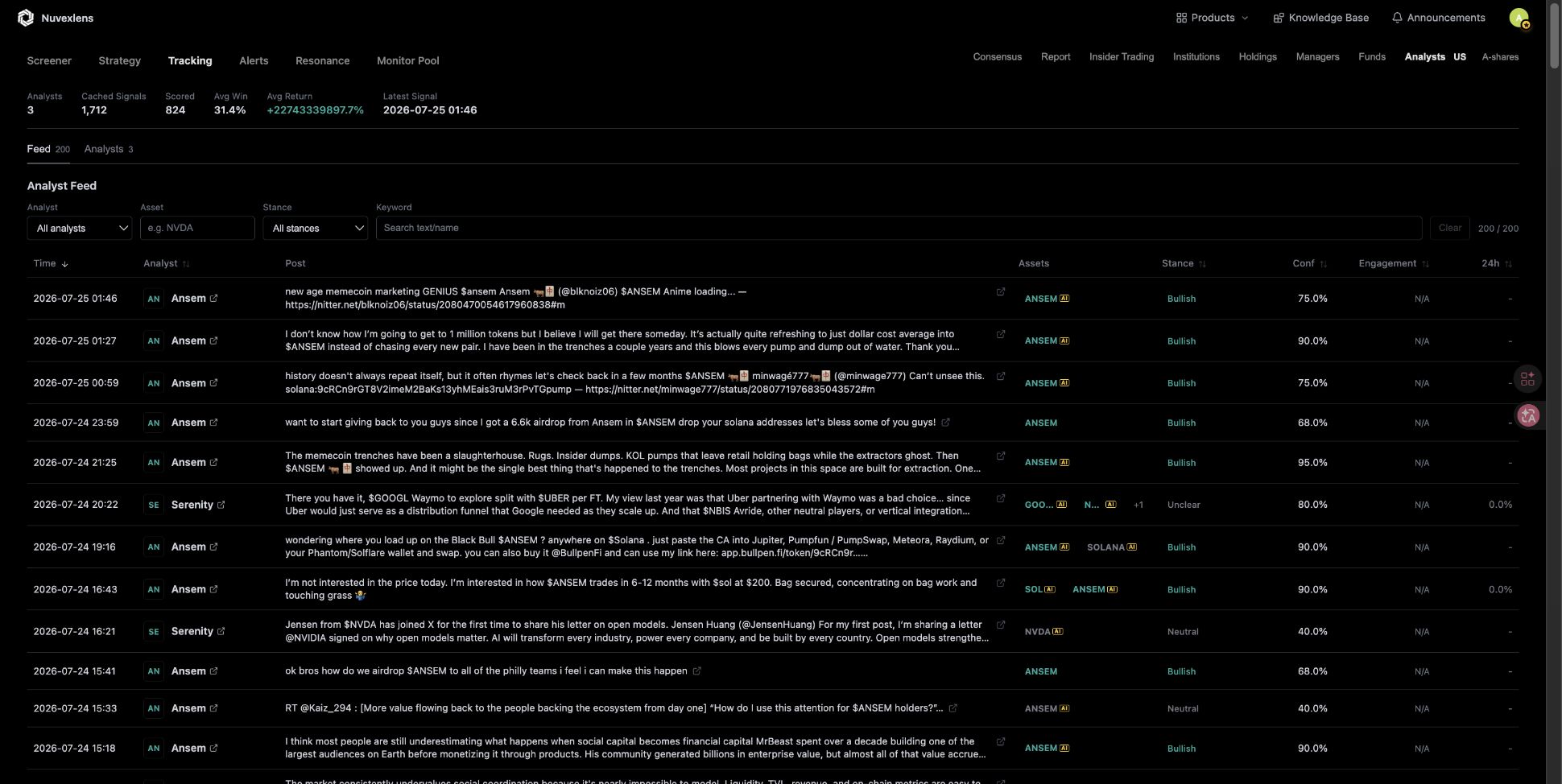Open the Alerts tab

pyautogui.click(x=254, y=61)
